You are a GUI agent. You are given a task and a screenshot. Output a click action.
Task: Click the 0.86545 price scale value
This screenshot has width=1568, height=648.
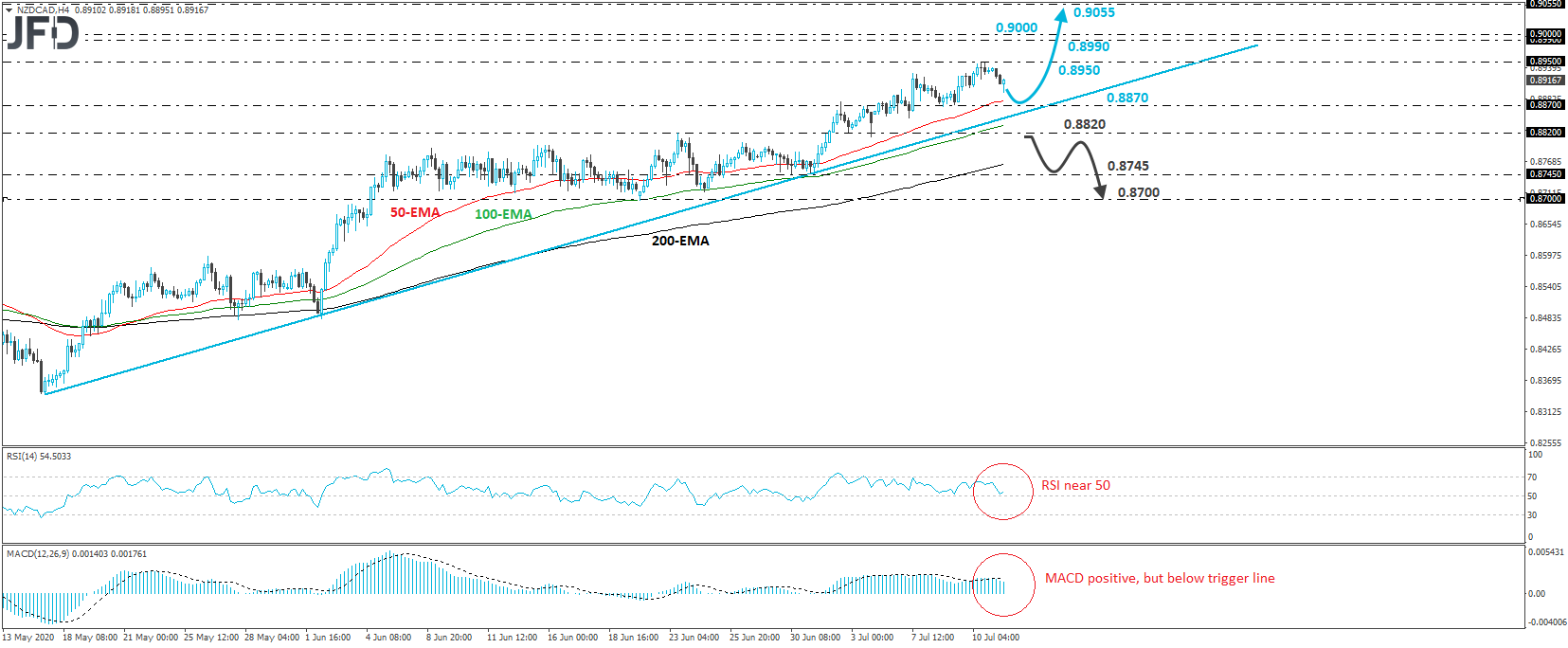click(1545, 225)
